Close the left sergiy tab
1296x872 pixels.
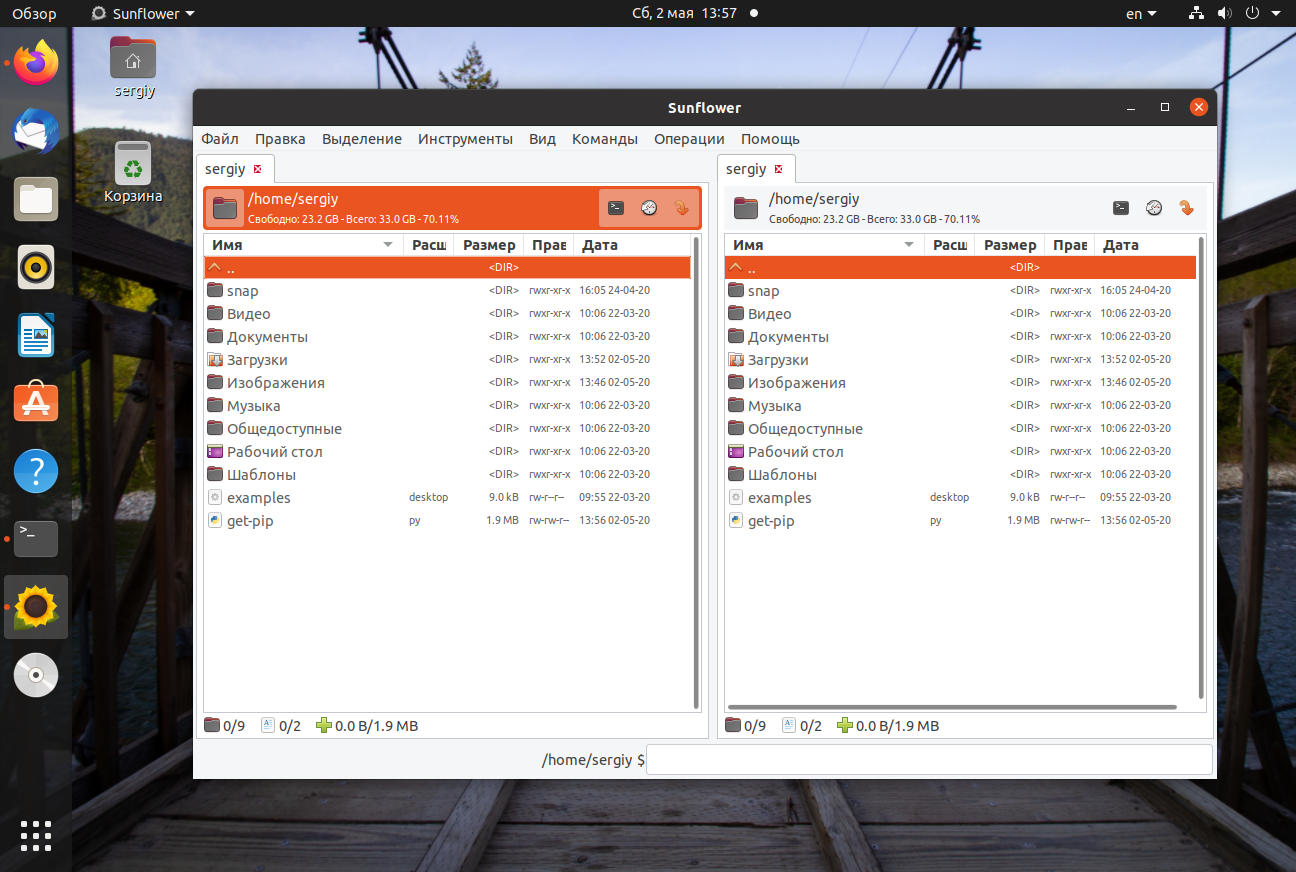tap(258, 169)
